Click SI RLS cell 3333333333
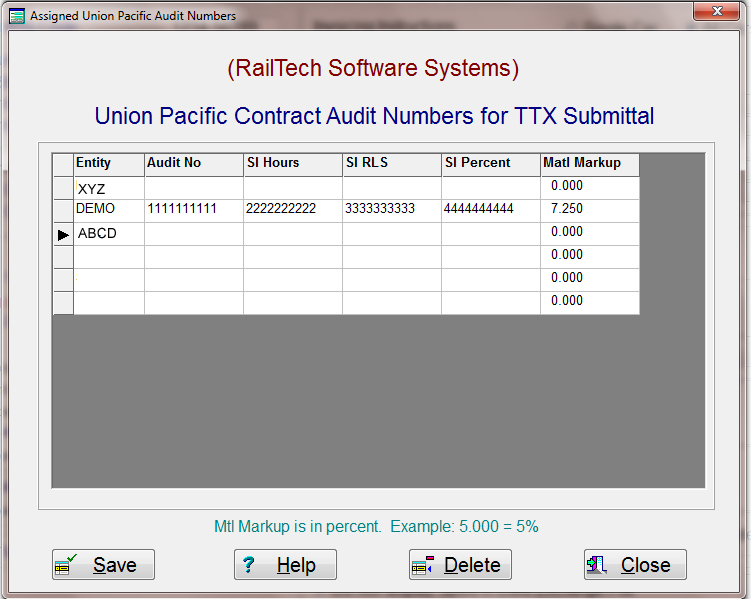Viewport: 751px width, 599px height. click(392, 211)
